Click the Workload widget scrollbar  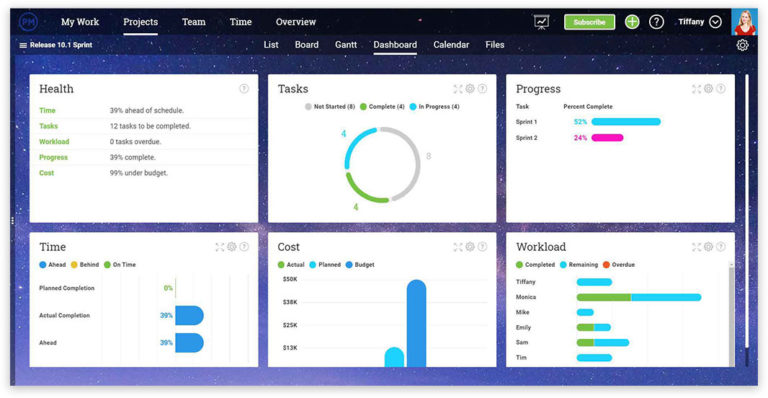[731, 316]
